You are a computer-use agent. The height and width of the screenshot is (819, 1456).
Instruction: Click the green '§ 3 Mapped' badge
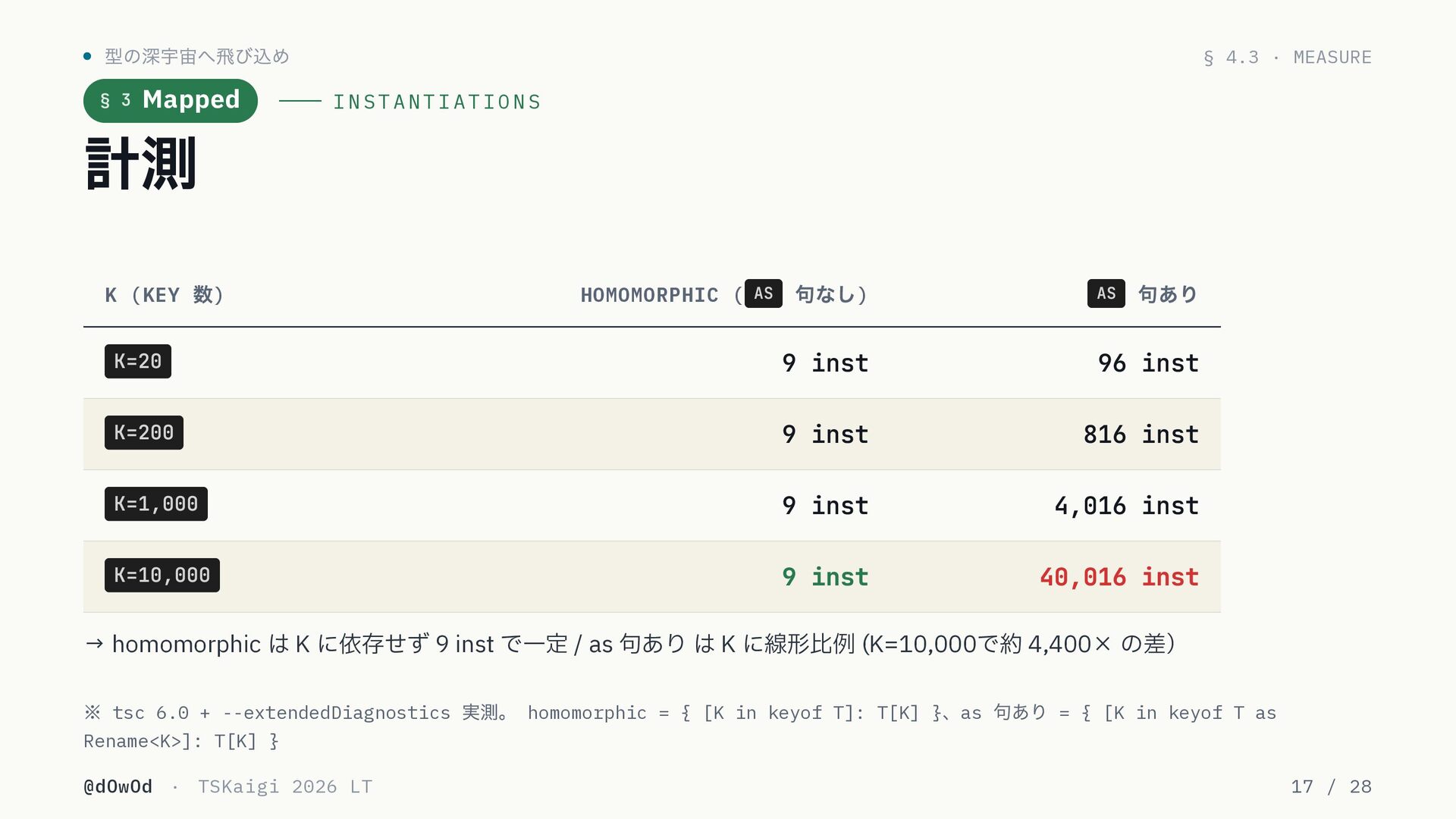(171, 101)
